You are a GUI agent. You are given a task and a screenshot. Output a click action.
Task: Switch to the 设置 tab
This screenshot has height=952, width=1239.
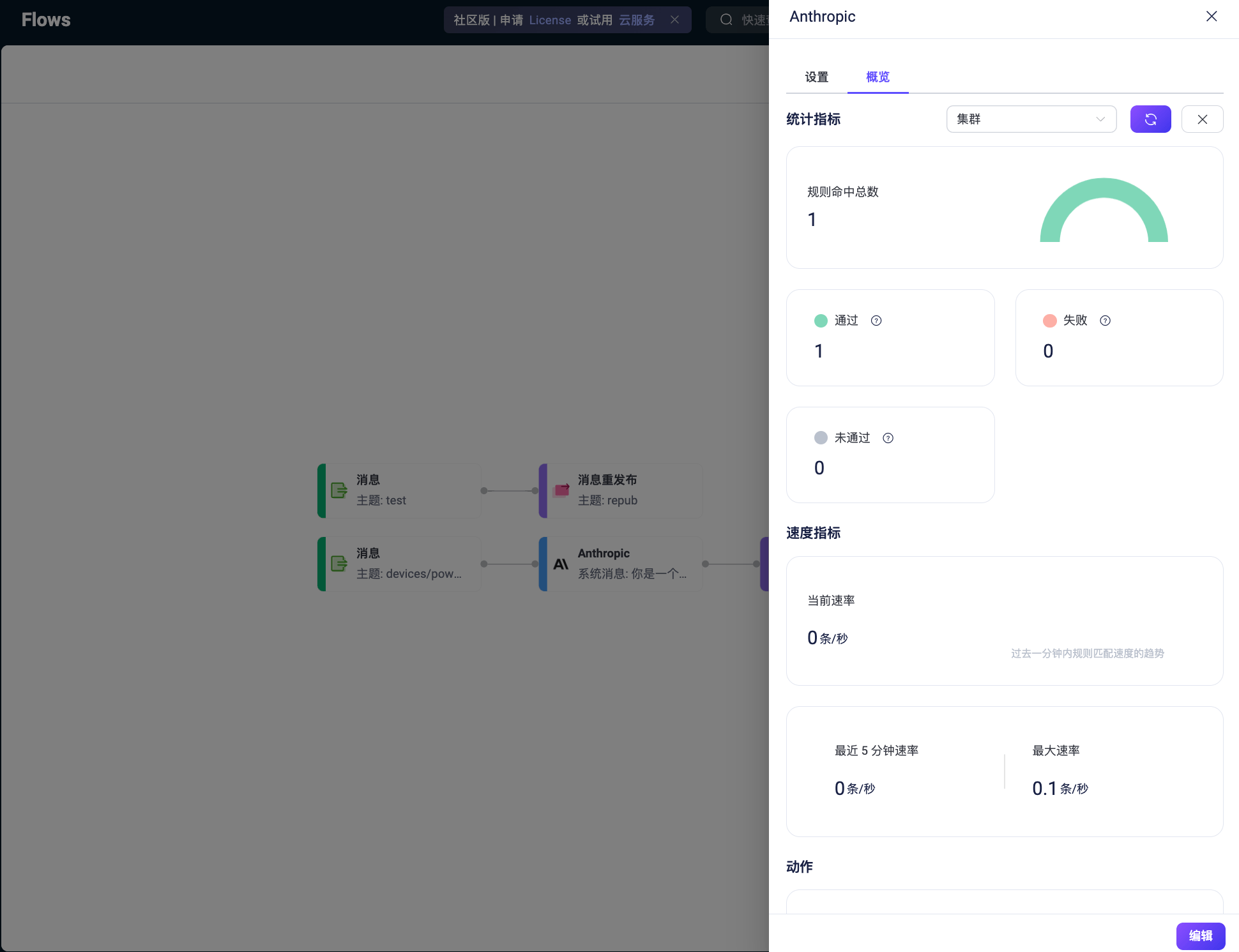816,77
